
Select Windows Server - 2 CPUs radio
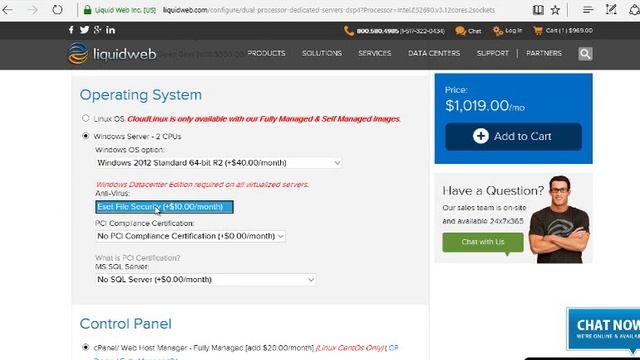click(x=85, y=136)
